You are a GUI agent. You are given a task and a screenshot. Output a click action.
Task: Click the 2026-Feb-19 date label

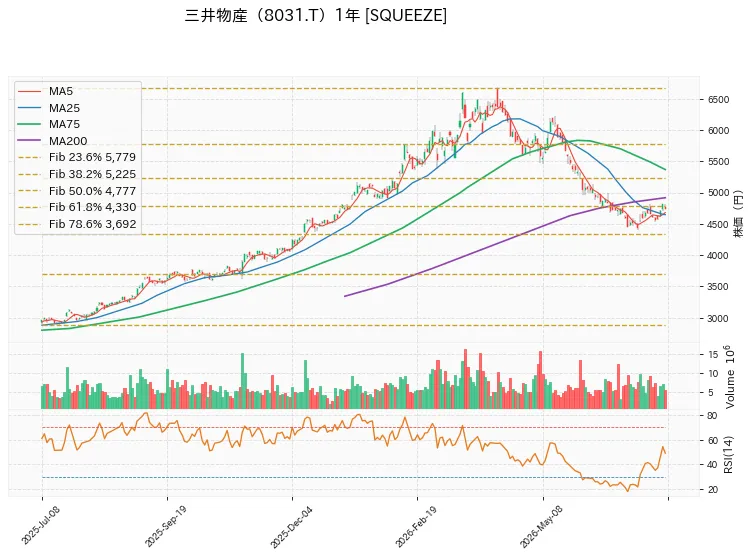[x=416, y=526]
